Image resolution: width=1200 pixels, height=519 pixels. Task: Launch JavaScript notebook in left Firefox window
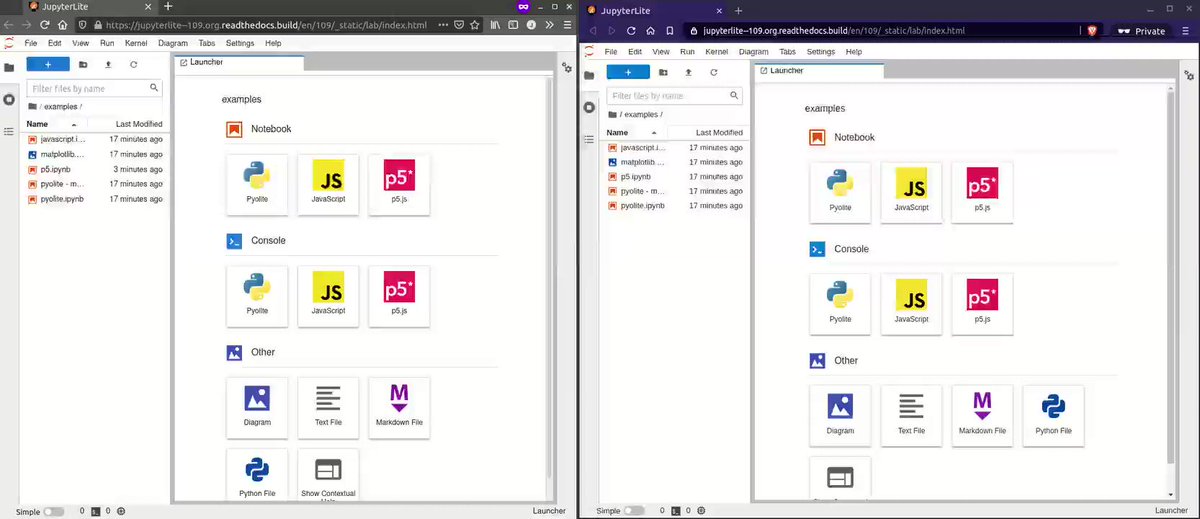(328, 184)
